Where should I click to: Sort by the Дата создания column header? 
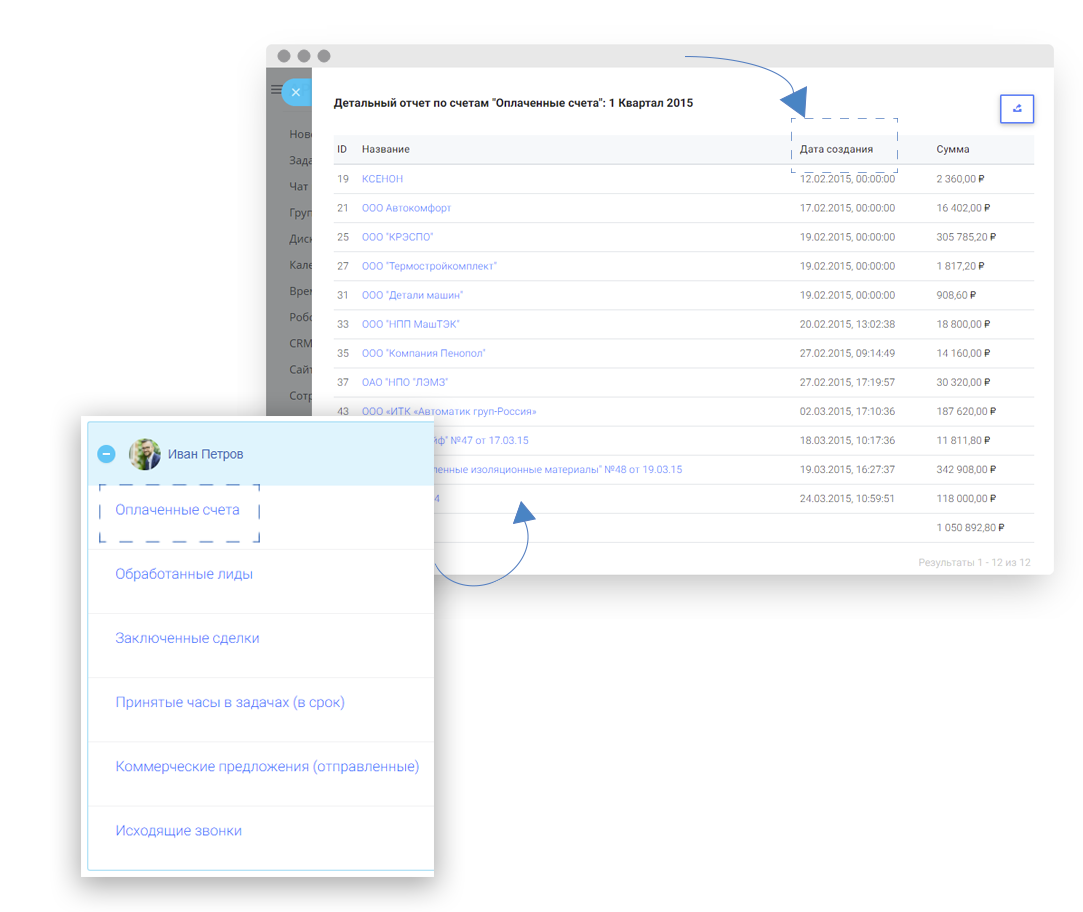click(836, 149)
